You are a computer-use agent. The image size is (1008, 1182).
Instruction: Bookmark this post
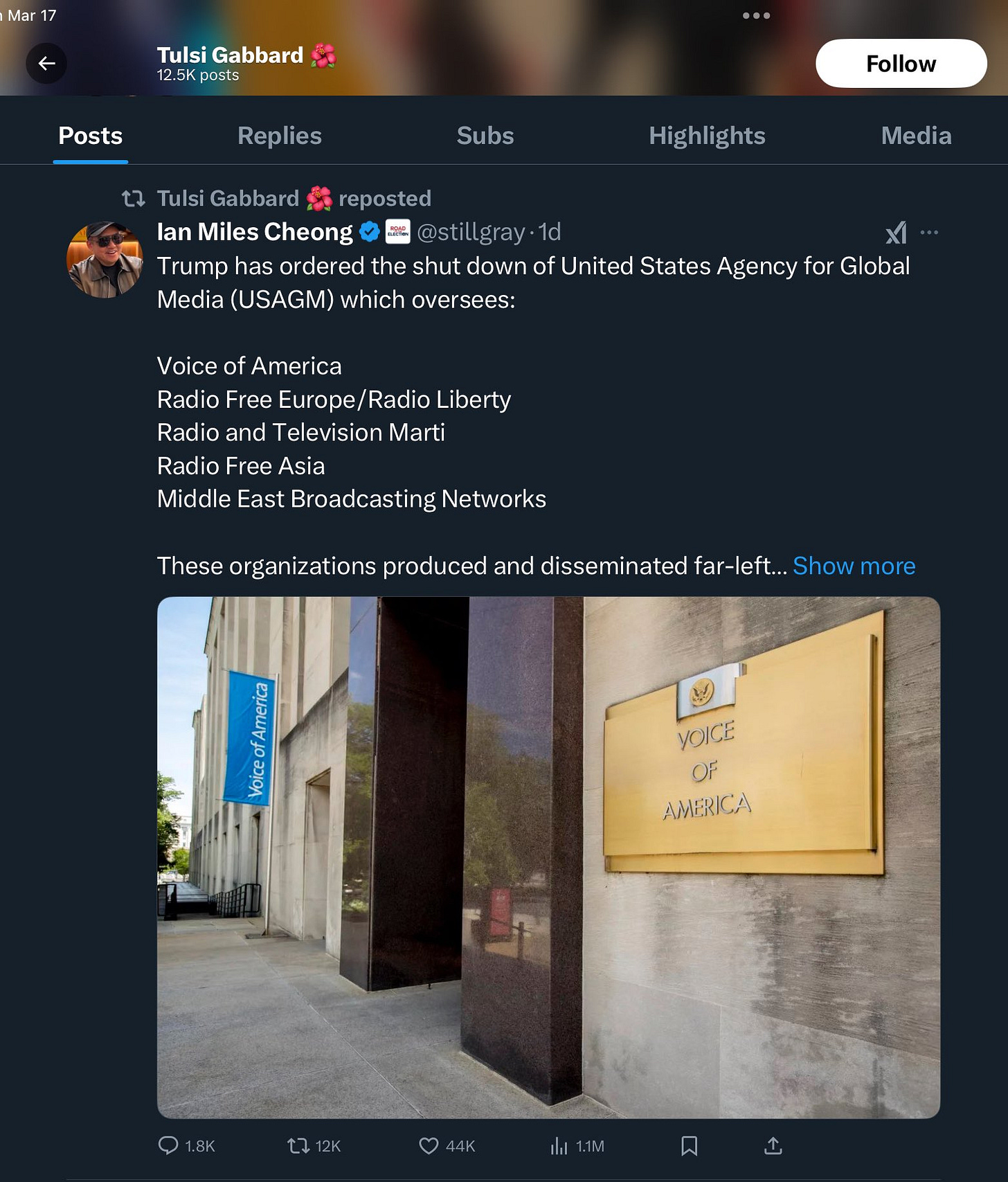pos(689,1145)
